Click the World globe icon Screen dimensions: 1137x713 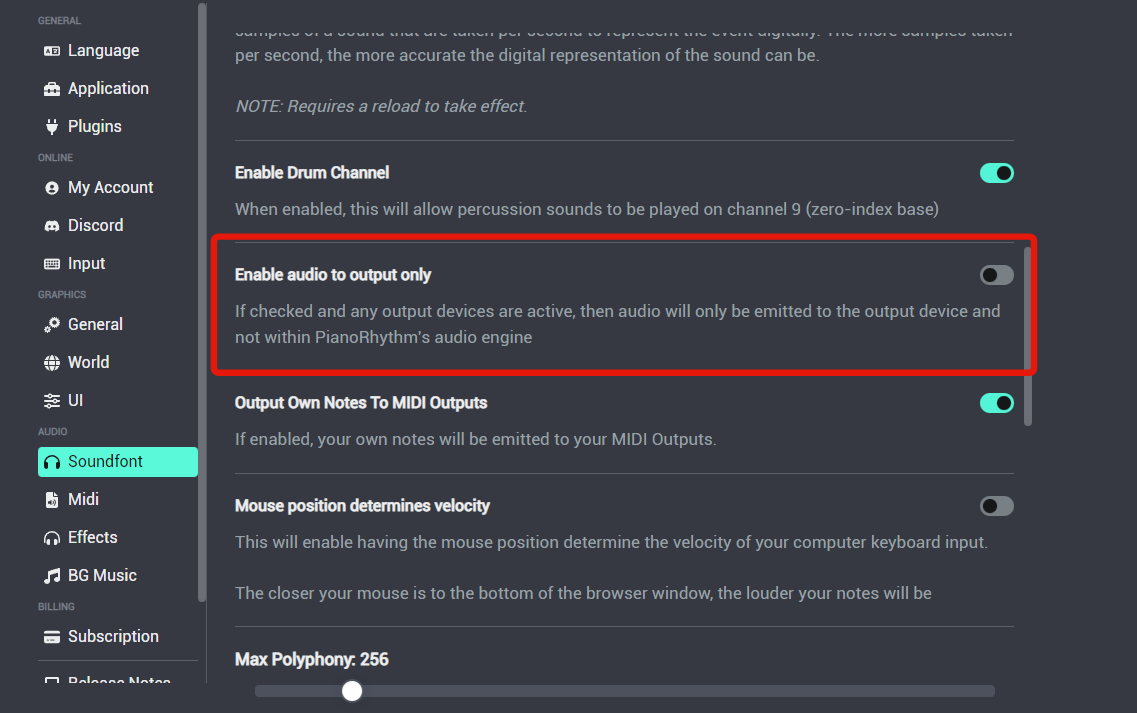click(x=51, y=363)
